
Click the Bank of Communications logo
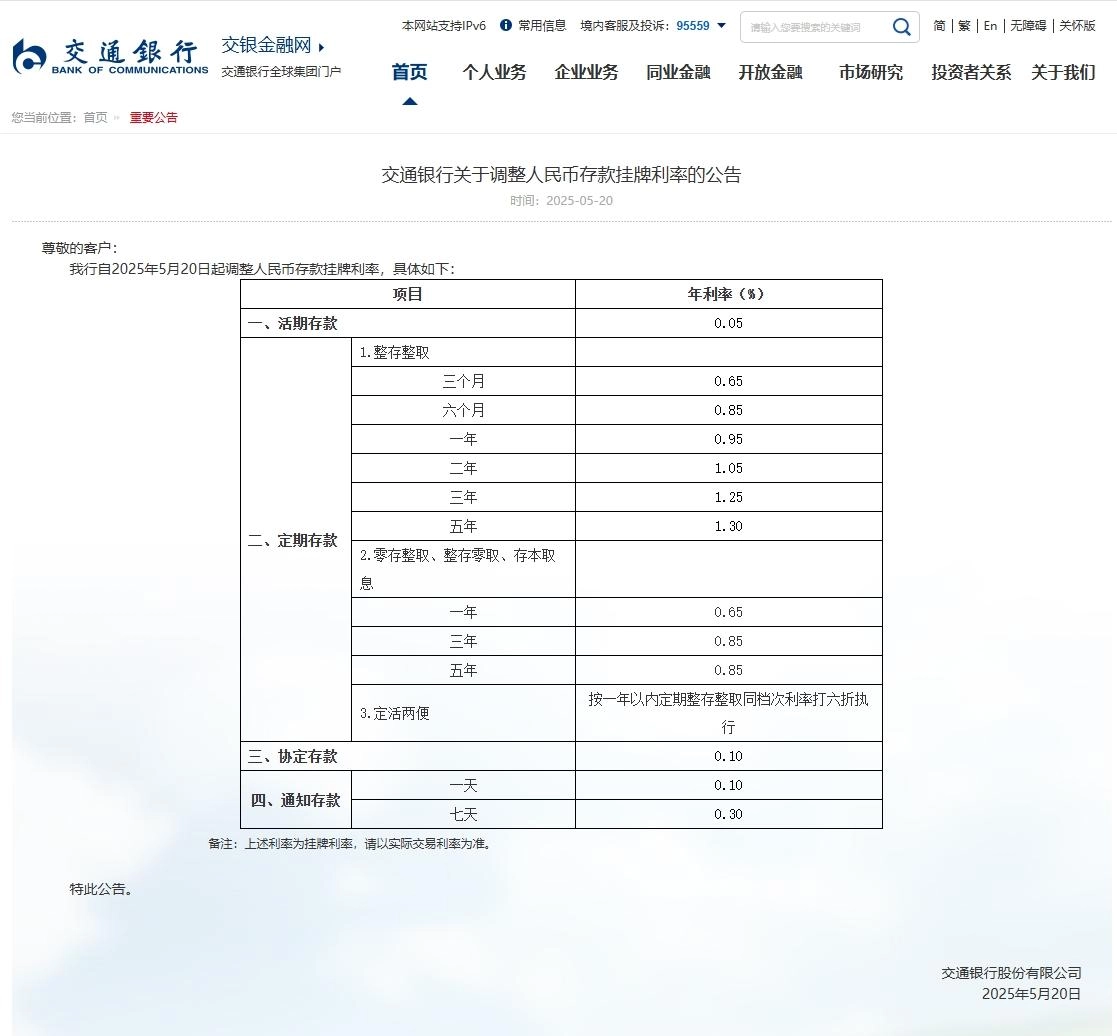point(108,55)
